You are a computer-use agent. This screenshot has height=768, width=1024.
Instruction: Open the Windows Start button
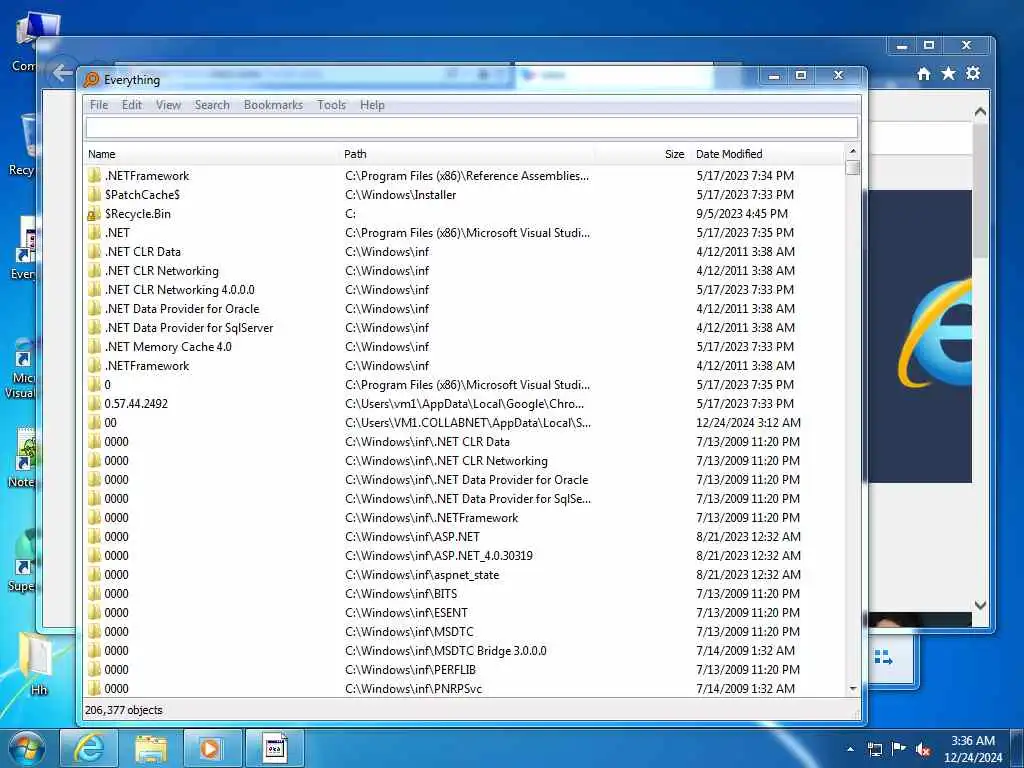(x=27, y=748)
